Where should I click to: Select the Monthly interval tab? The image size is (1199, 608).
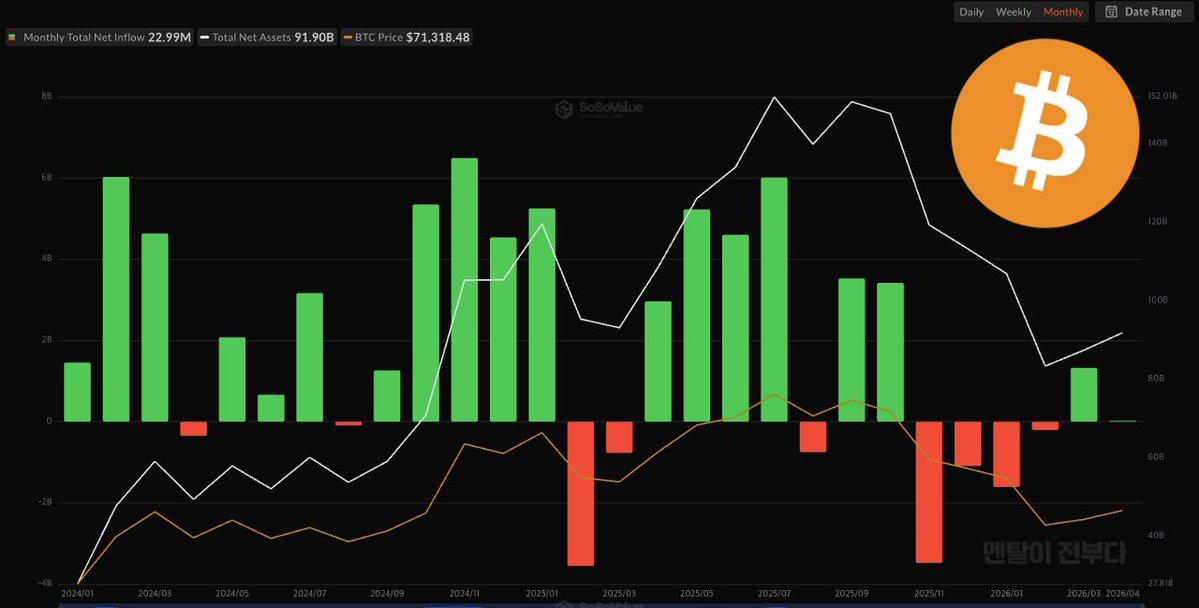point(1063,11)
